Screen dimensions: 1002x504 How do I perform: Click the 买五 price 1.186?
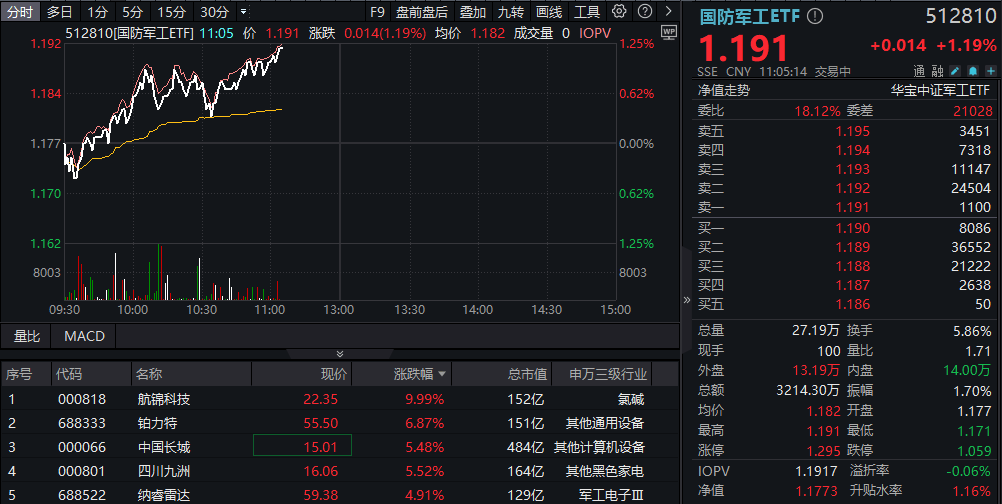pos(852,304)
